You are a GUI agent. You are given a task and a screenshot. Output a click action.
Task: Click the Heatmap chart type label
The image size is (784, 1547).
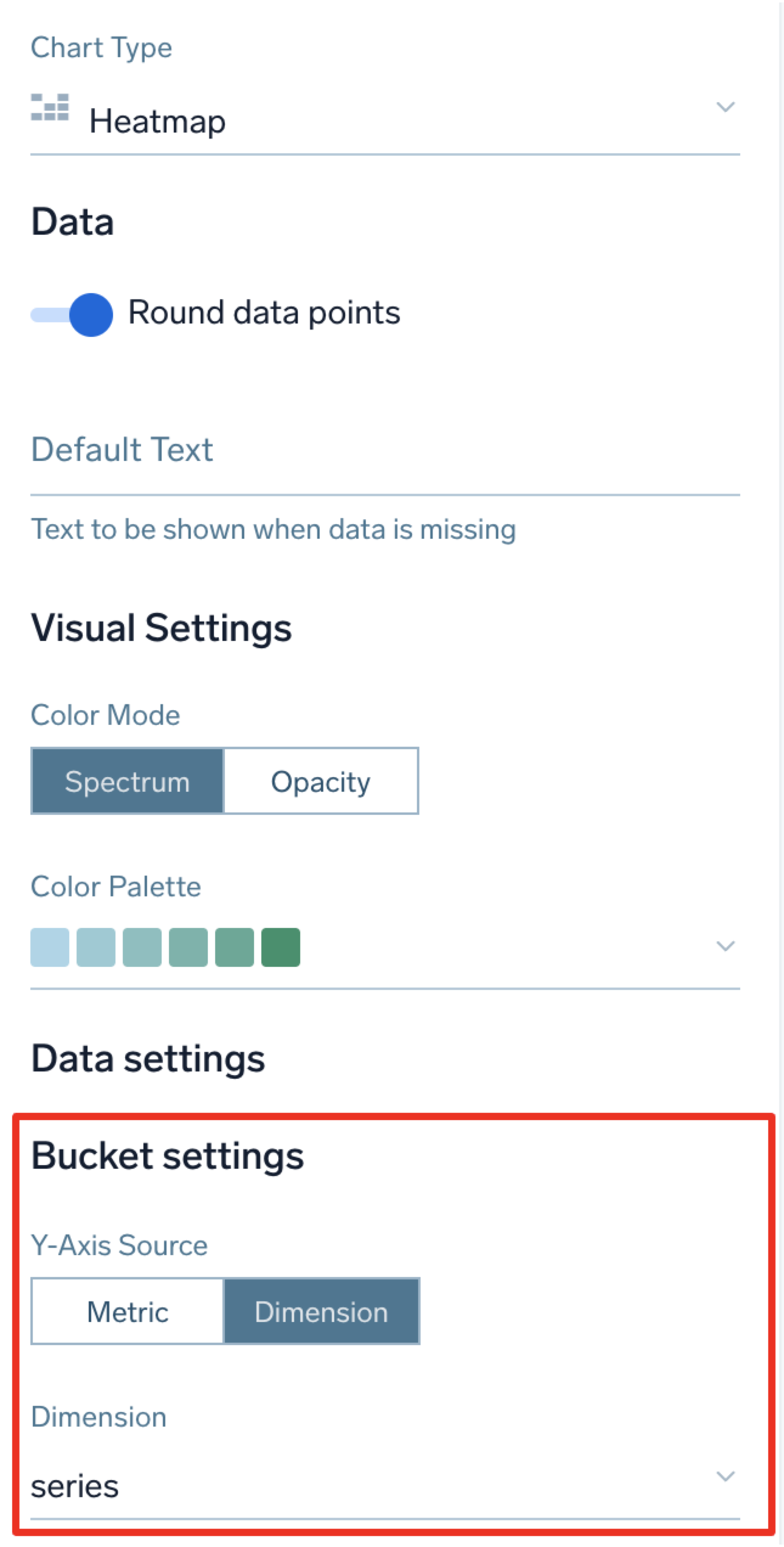click(x=157, y=121)
